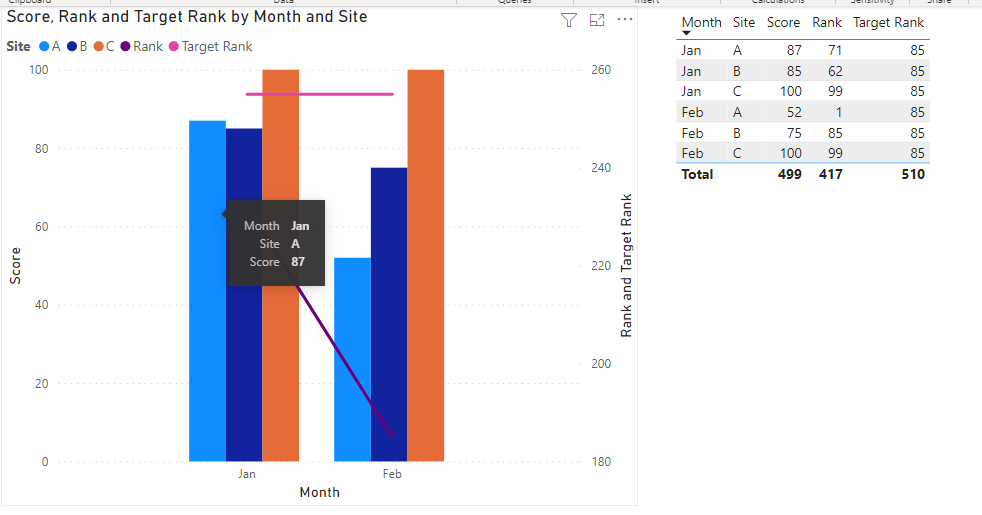This screenshot has width=982, height=515.
Task: Click the Month x-axis title
Action: (319, 492)
